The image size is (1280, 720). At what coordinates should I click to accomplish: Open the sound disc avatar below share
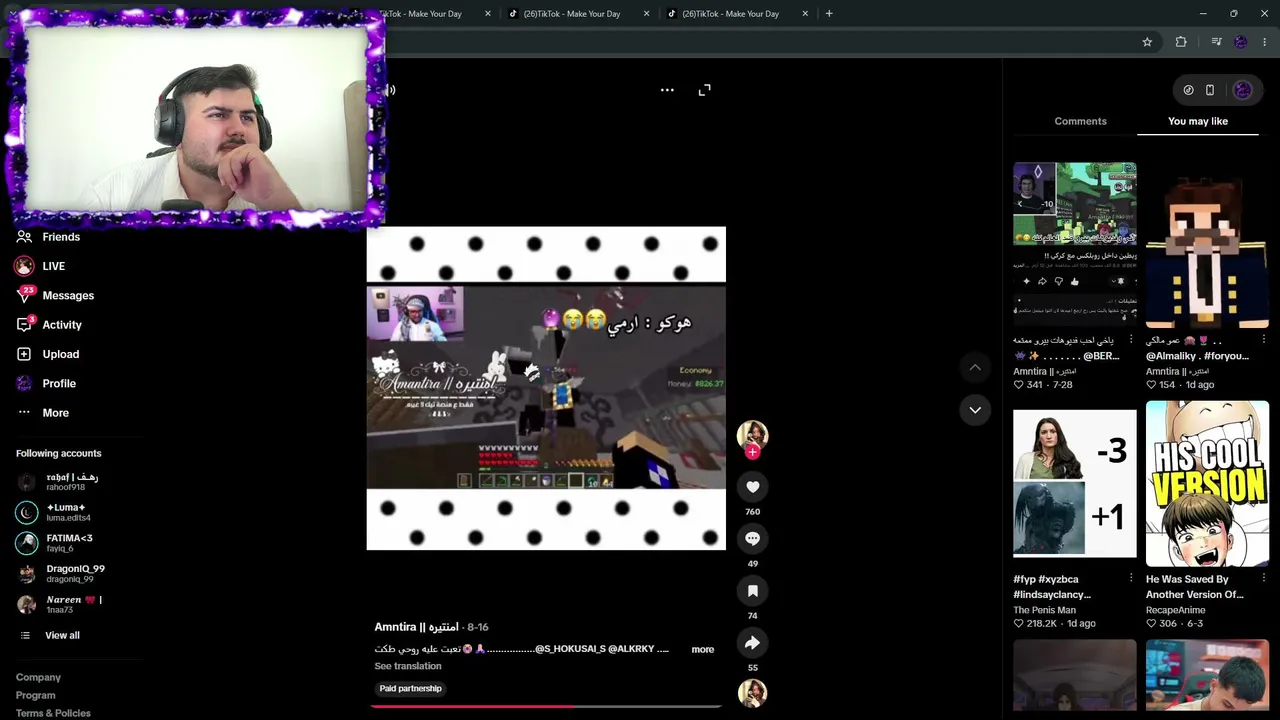point(752,693)
